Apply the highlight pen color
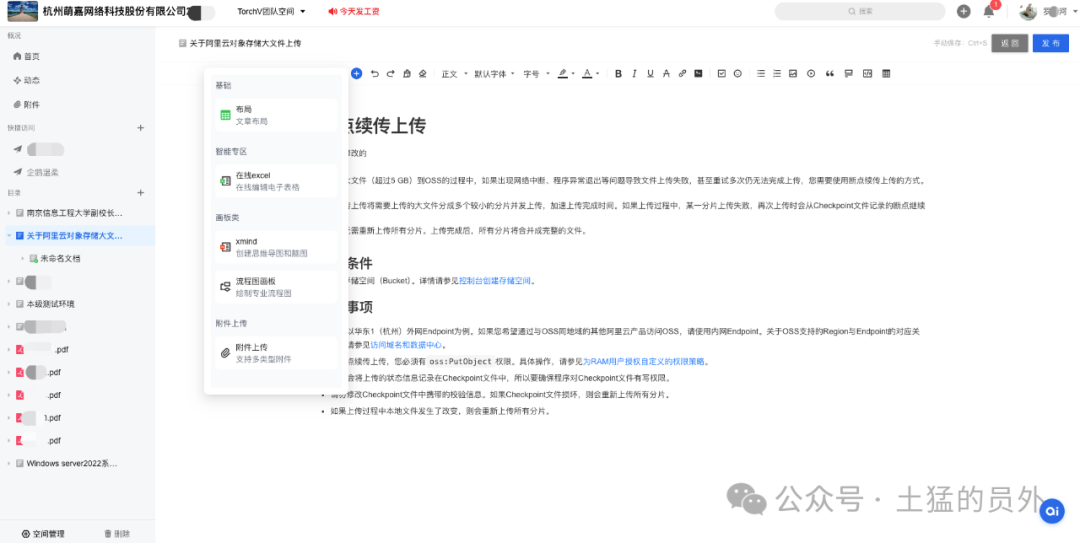 click(x=563, y=74)
